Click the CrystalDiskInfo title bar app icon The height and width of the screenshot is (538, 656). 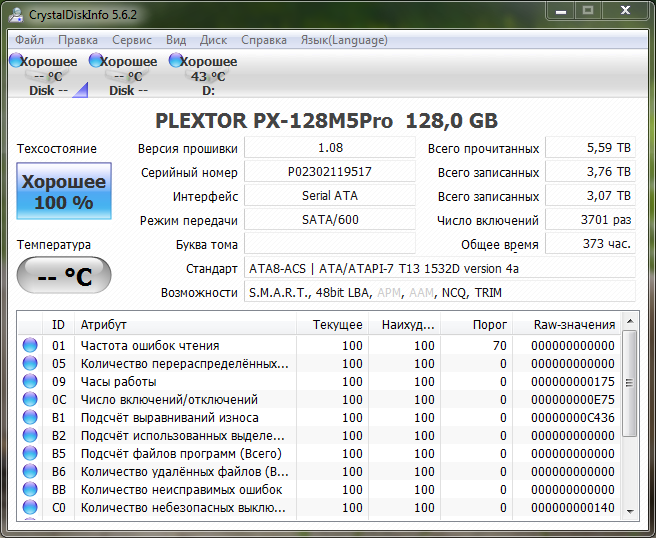(16, 15)
